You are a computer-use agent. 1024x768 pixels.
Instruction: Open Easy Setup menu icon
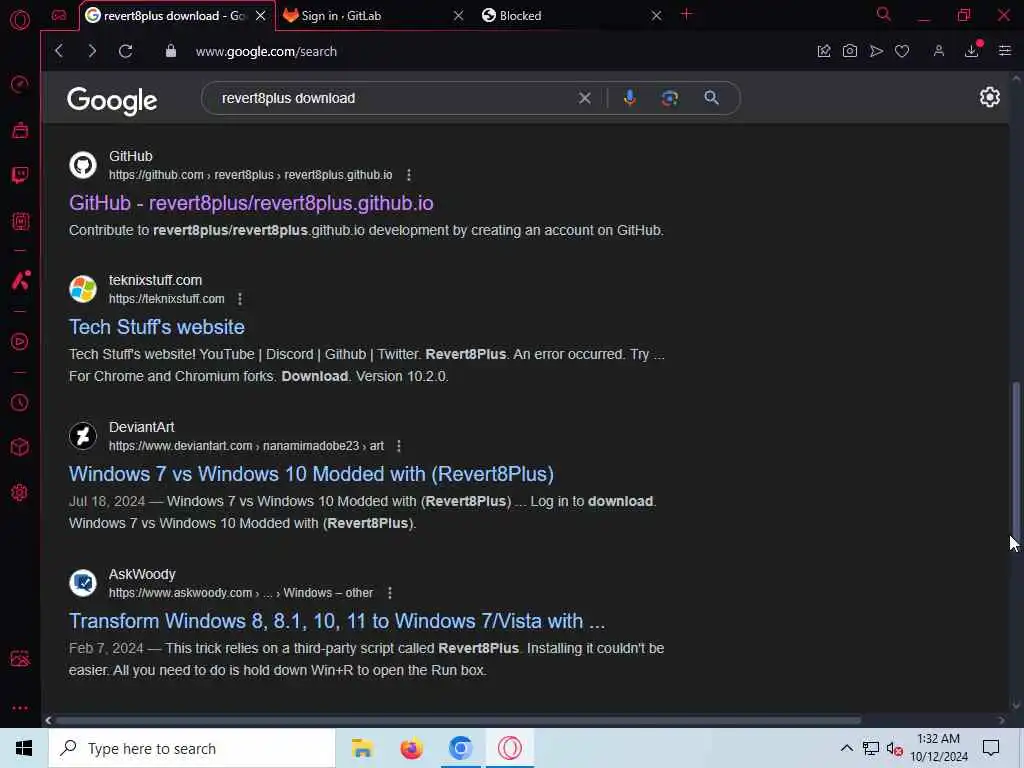[1004, 51]
